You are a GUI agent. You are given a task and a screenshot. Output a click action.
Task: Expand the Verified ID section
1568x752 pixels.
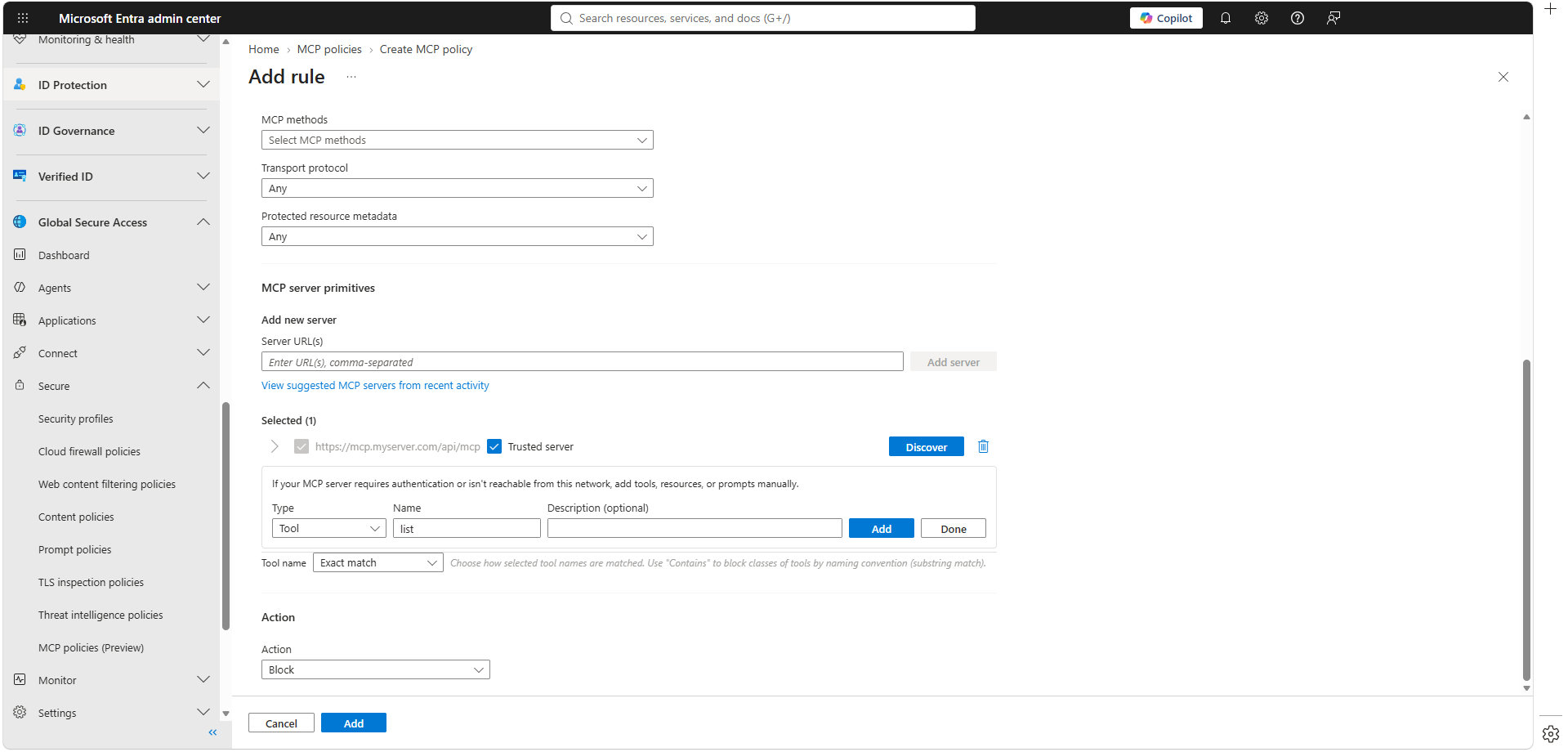point(203,176)
